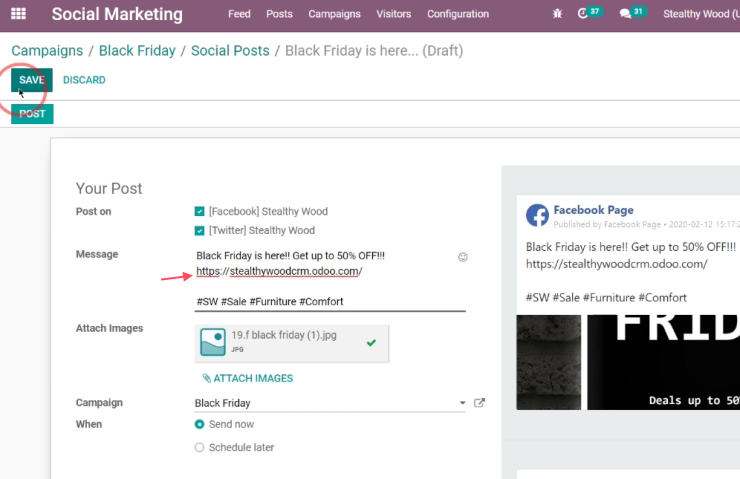The height and width of the screenshot is (479, 740).
Task: Open the apps grid menu icon
Action: [x=18, y=14]
